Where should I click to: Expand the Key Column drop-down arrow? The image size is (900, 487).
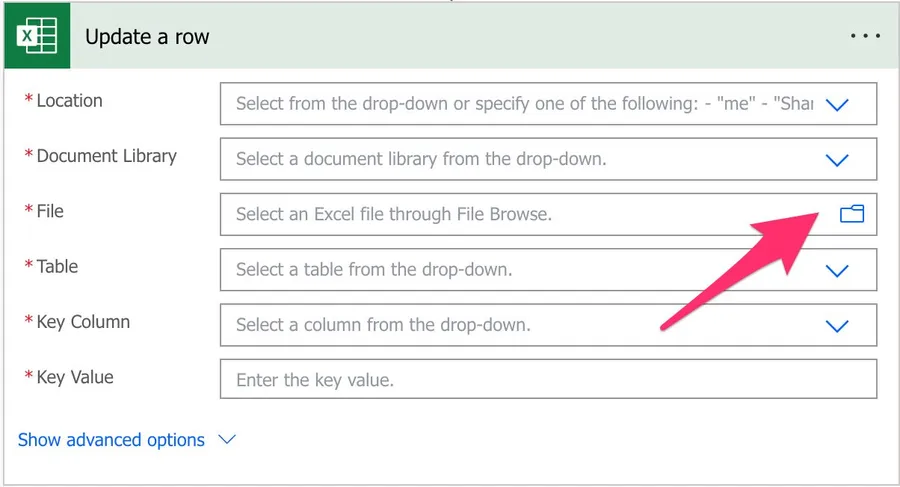pos(837,326)
